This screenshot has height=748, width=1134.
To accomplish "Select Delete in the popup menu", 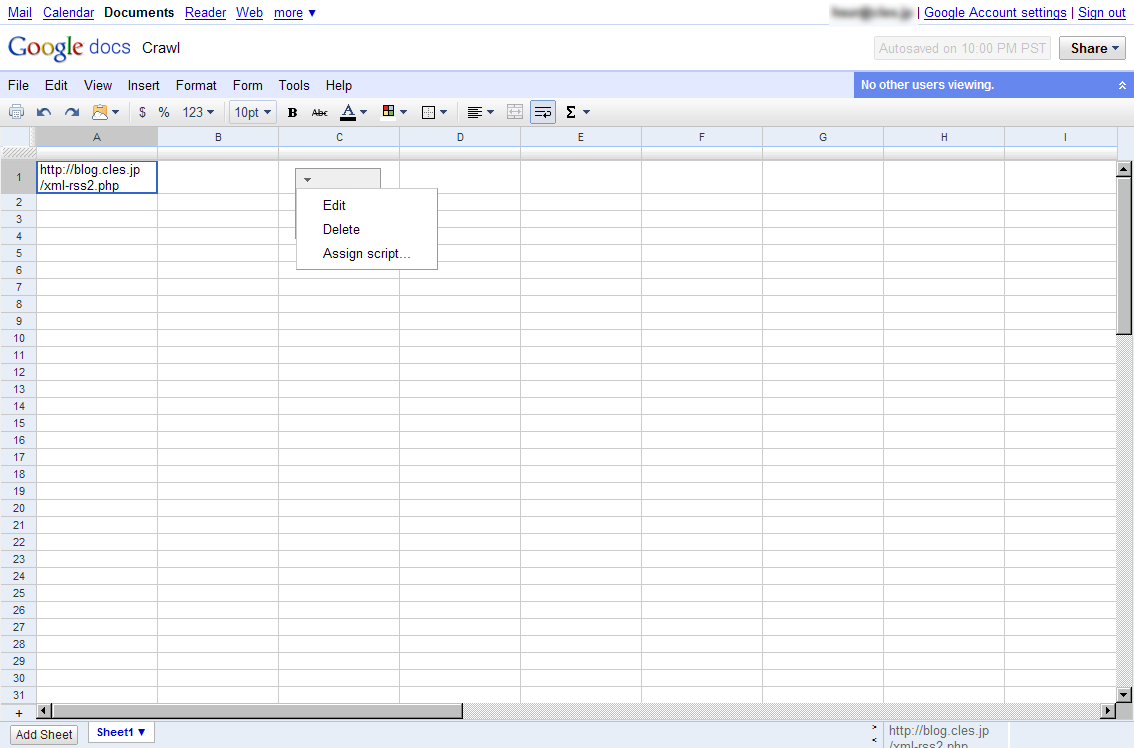I will pos(341,230).
